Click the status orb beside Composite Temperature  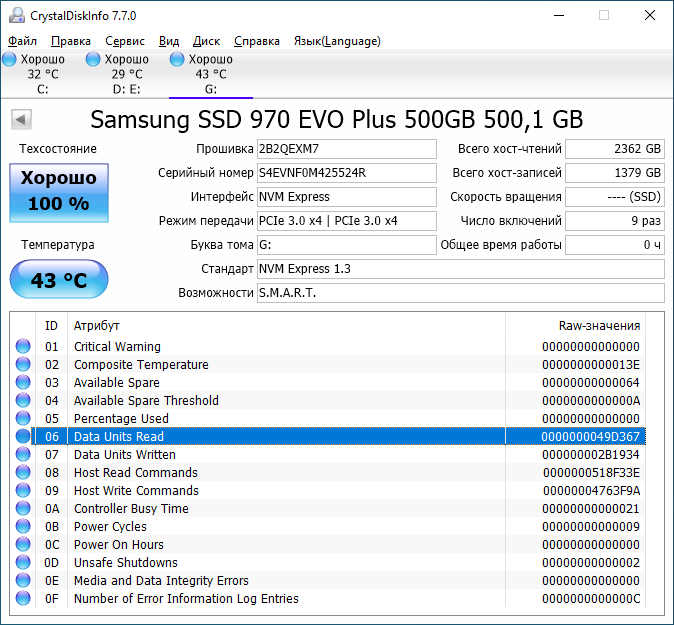(23, 365)
